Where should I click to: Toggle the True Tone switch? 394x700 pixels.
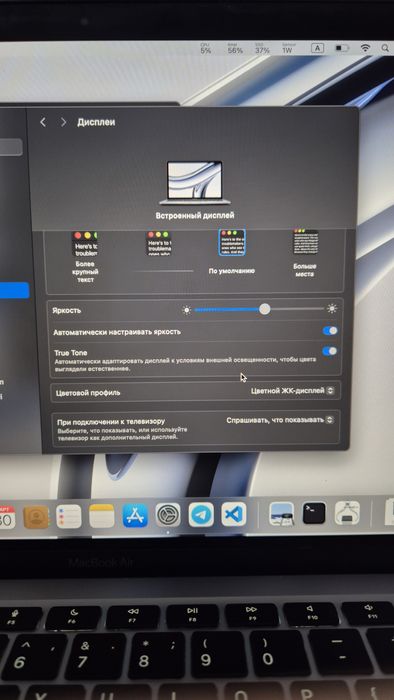click(x=329, y=351)
